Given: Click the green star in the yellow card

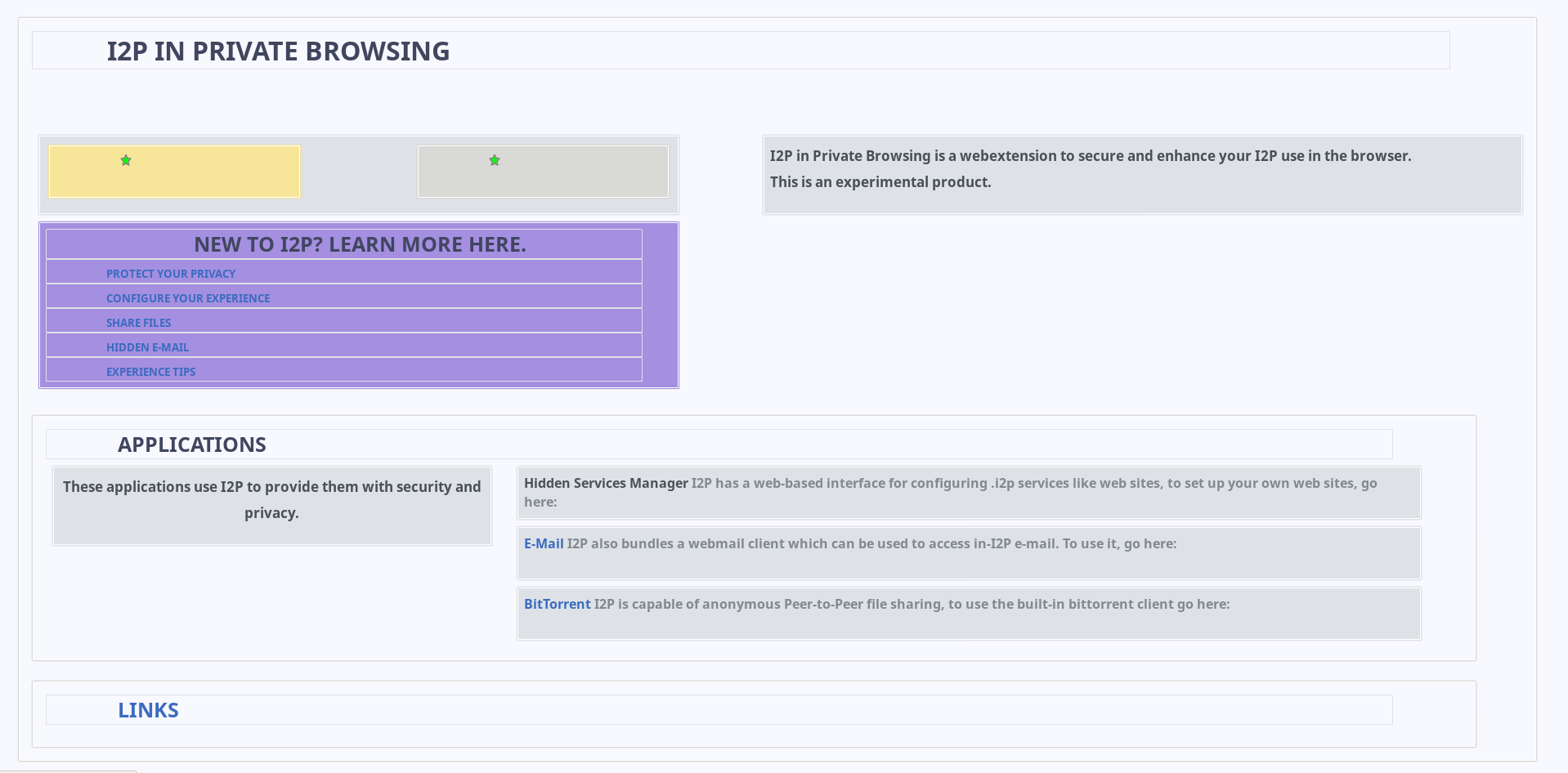Looking at the screenshot, I should pyautogui.click(x=126, y=160).
